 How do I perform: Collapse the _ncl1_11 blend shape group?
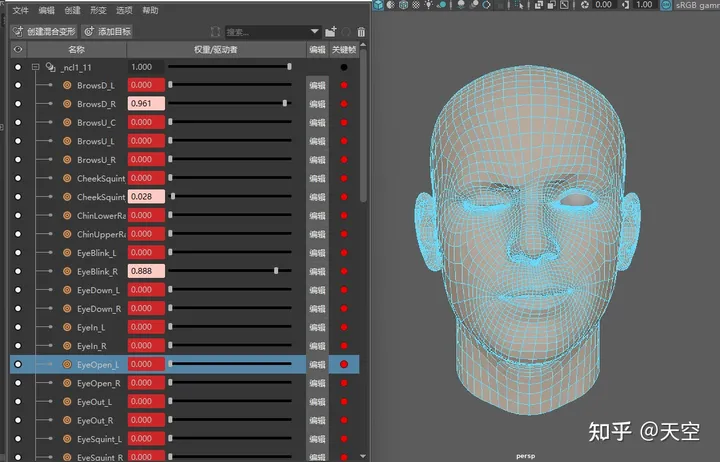coord(35,67)
